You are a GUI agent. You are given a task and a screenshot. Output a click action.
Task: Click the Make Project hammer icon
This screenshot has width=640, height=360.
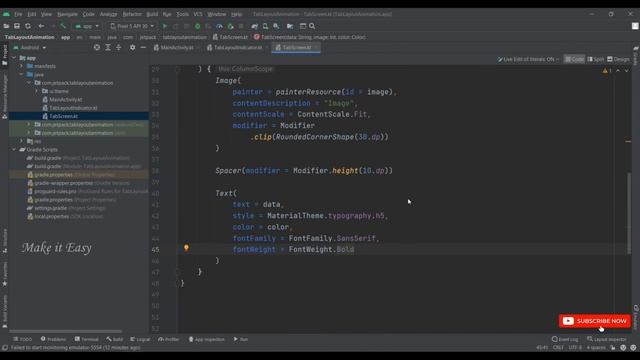pos(63,26)
